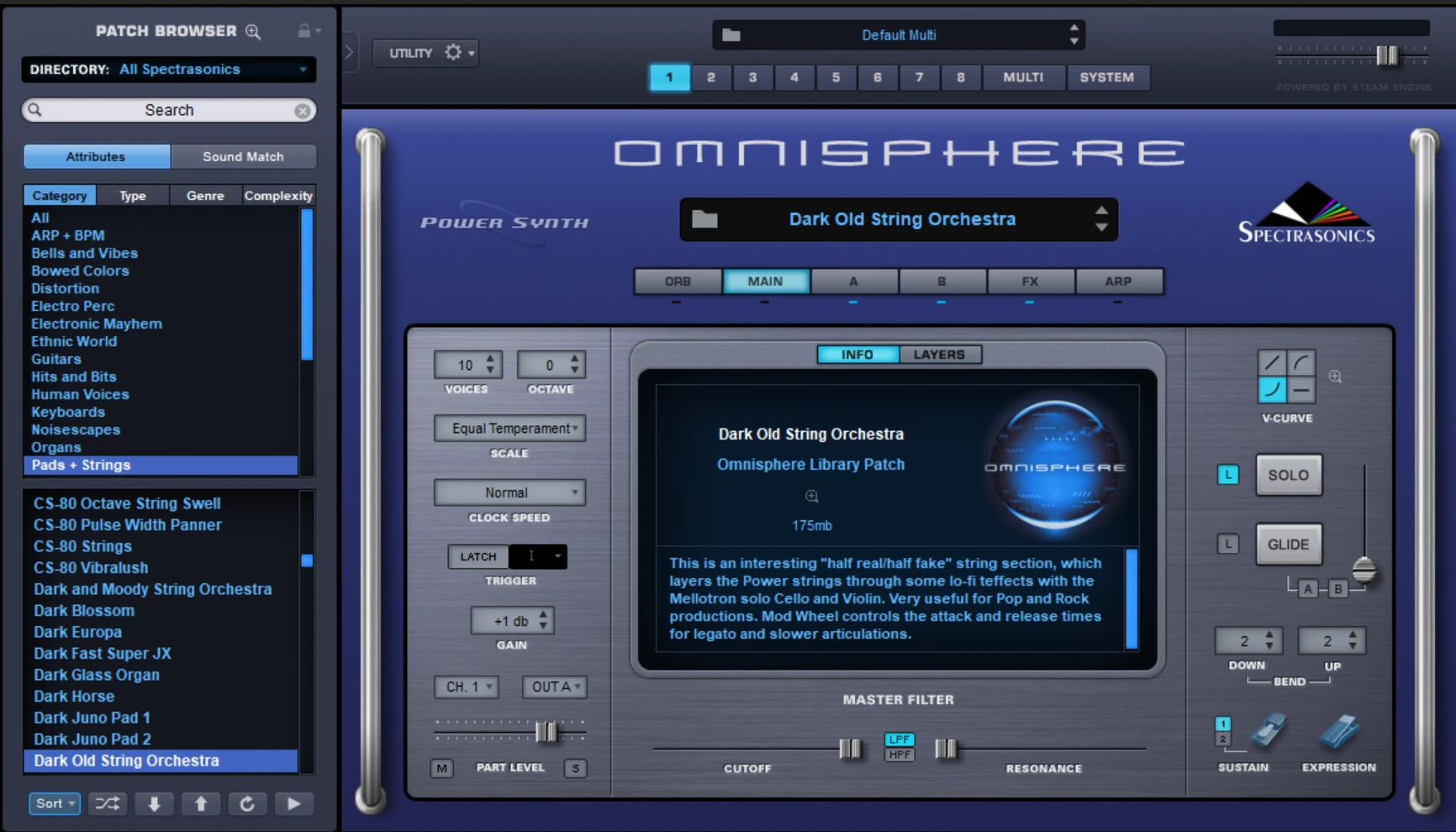The image size is (1456, 832).
Task: Toggle glide layer A button
Action: [x=1308, y=589]
